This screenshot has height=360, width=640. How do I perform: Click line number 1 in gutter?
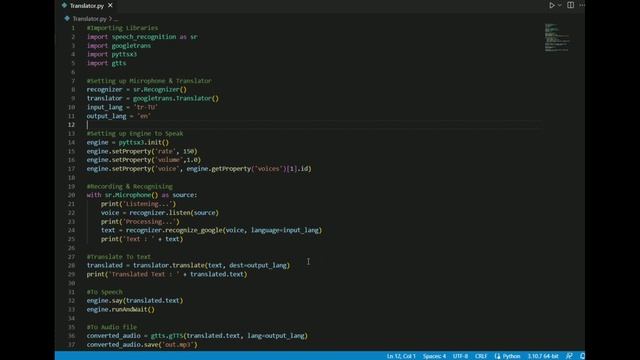(x=73, y=28)
